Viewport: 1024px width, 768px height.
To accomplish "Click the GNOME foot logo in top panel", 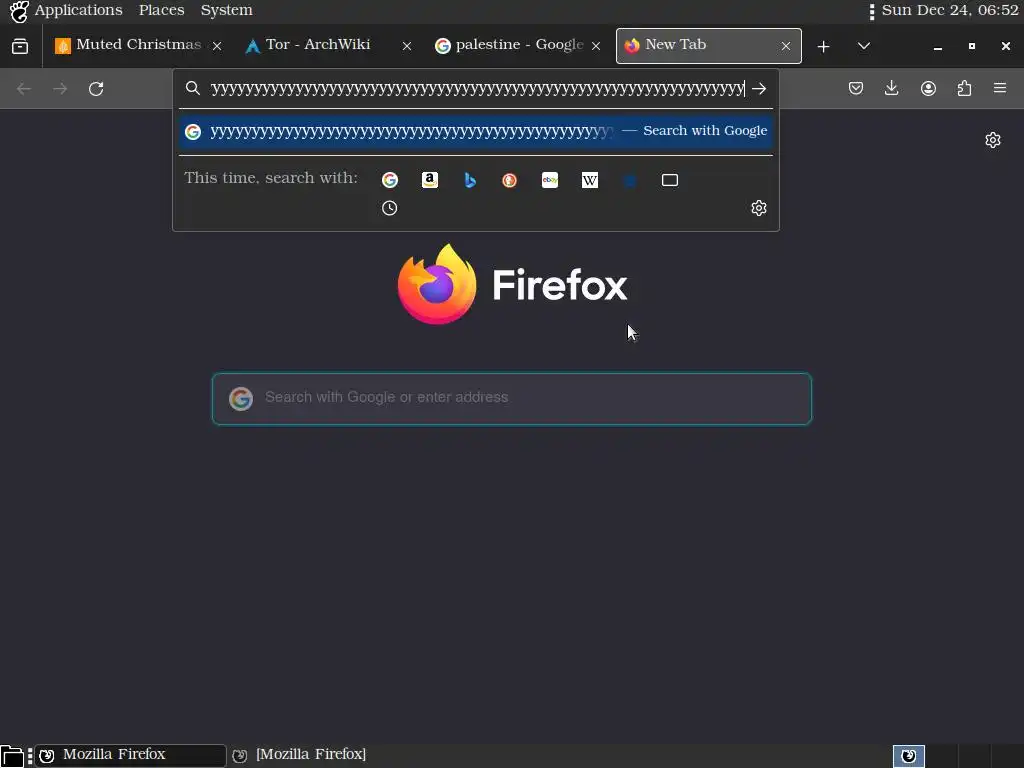I will coord(19,11).
